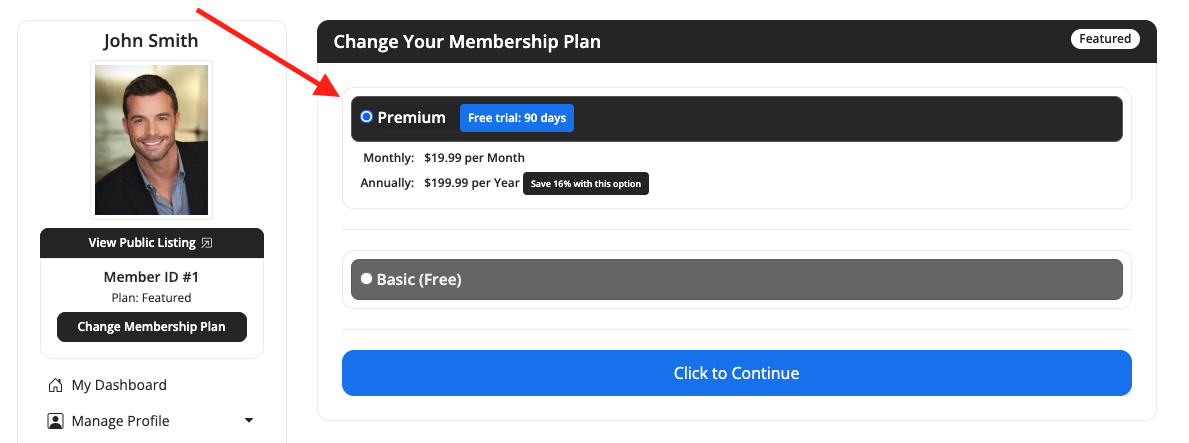Click the Featured badge in header

[1105, 39]
